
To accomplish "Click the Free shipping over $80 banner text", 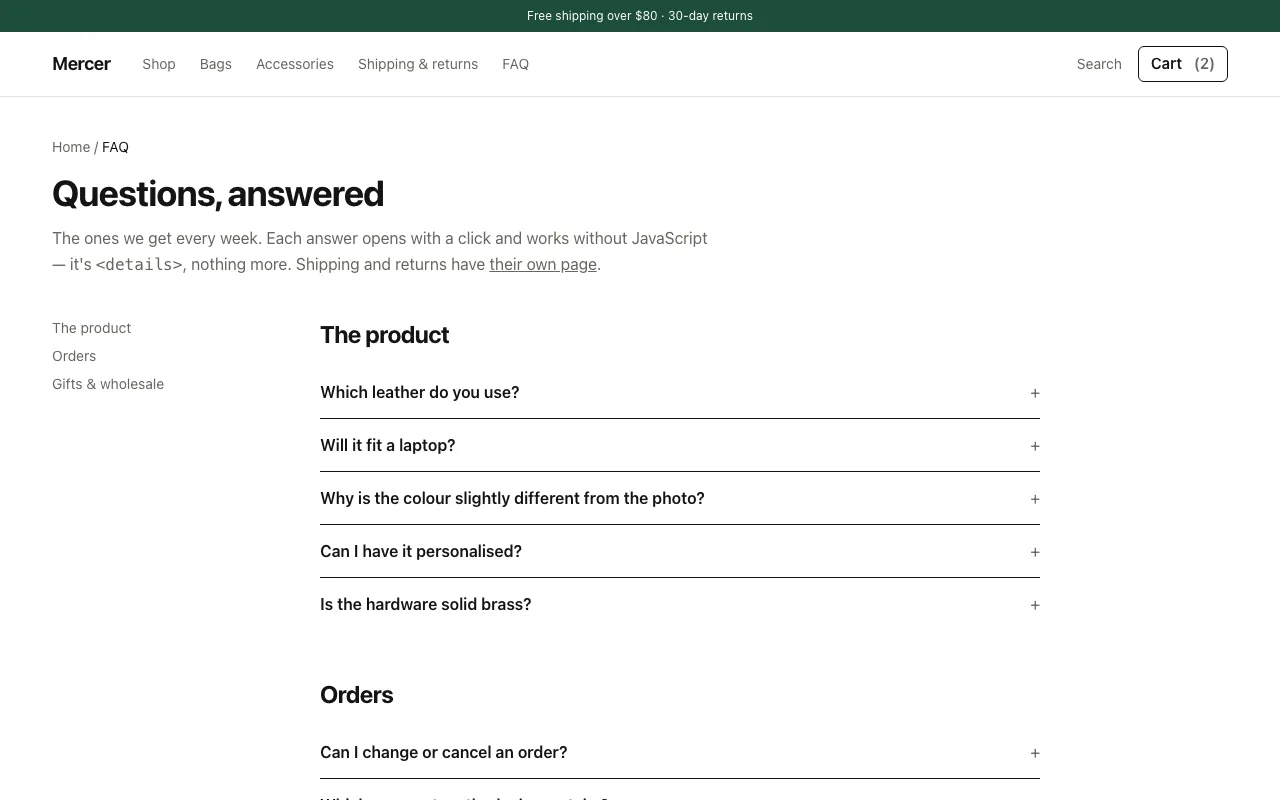I will click(640, 16).
